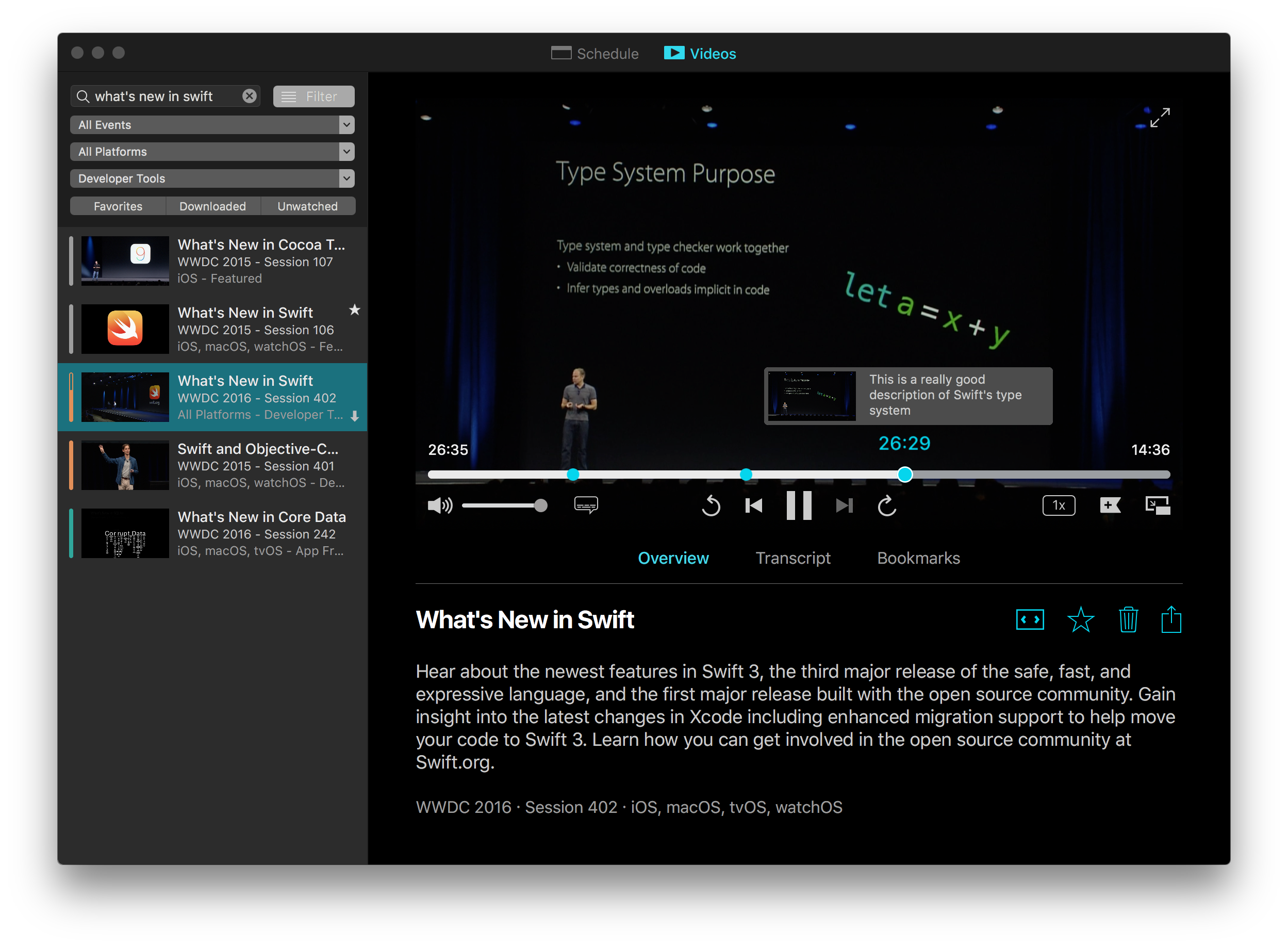Enter picture-in-picture mode

pyautogui.click(x=1158, y=505)
